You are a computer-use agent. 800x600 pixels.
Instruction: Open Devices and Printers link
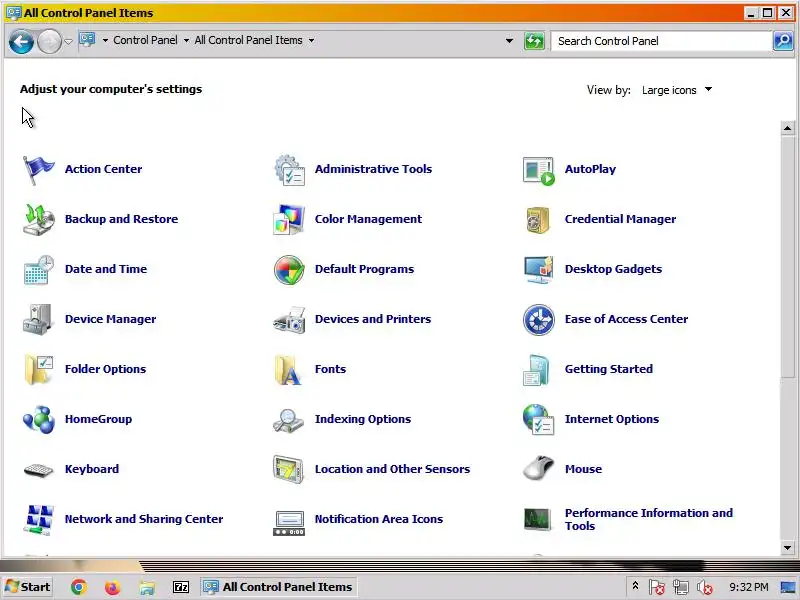click(x=373, y=319)
